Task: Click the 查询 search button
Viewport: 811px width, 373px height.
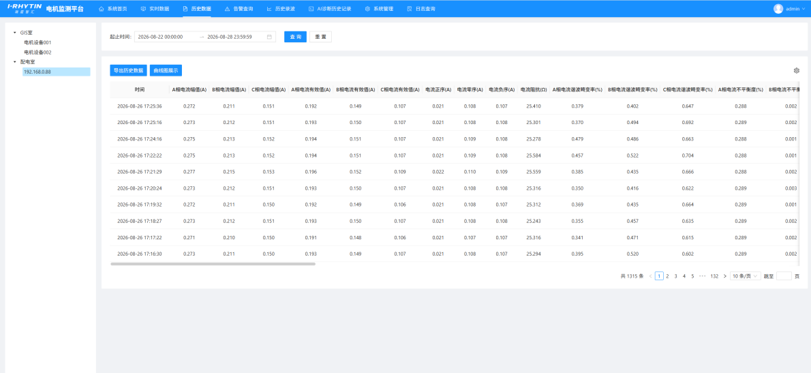Action: (x=295, y=37)
